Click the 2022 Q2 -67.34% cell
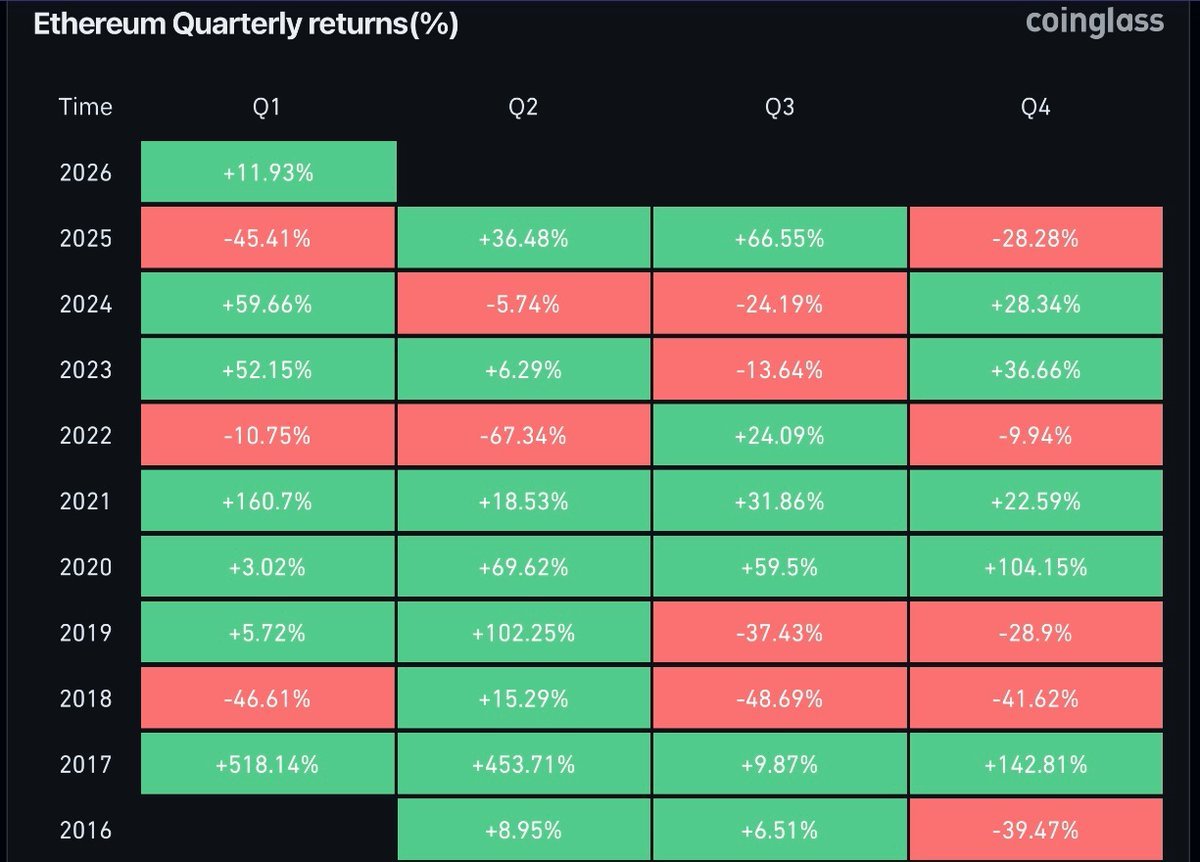This screenshot has width=1200, height=862. click(x=524, y=436)
